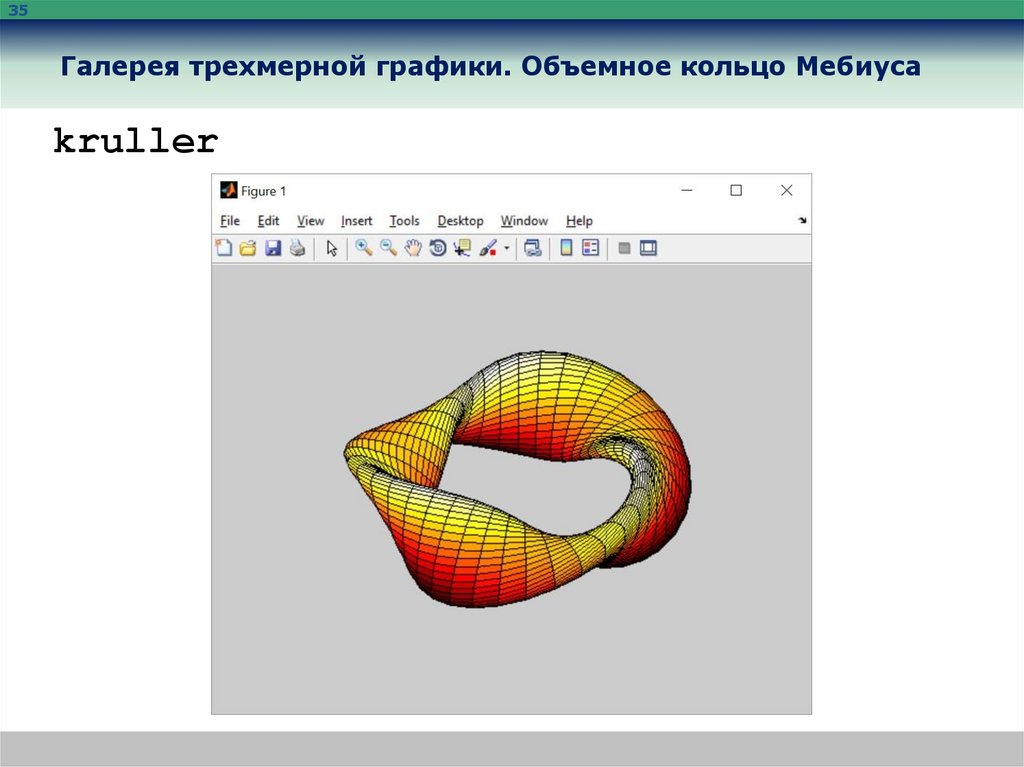Insert a legend via the toolbar icon
1024x767 pixels.
point(590,248)
